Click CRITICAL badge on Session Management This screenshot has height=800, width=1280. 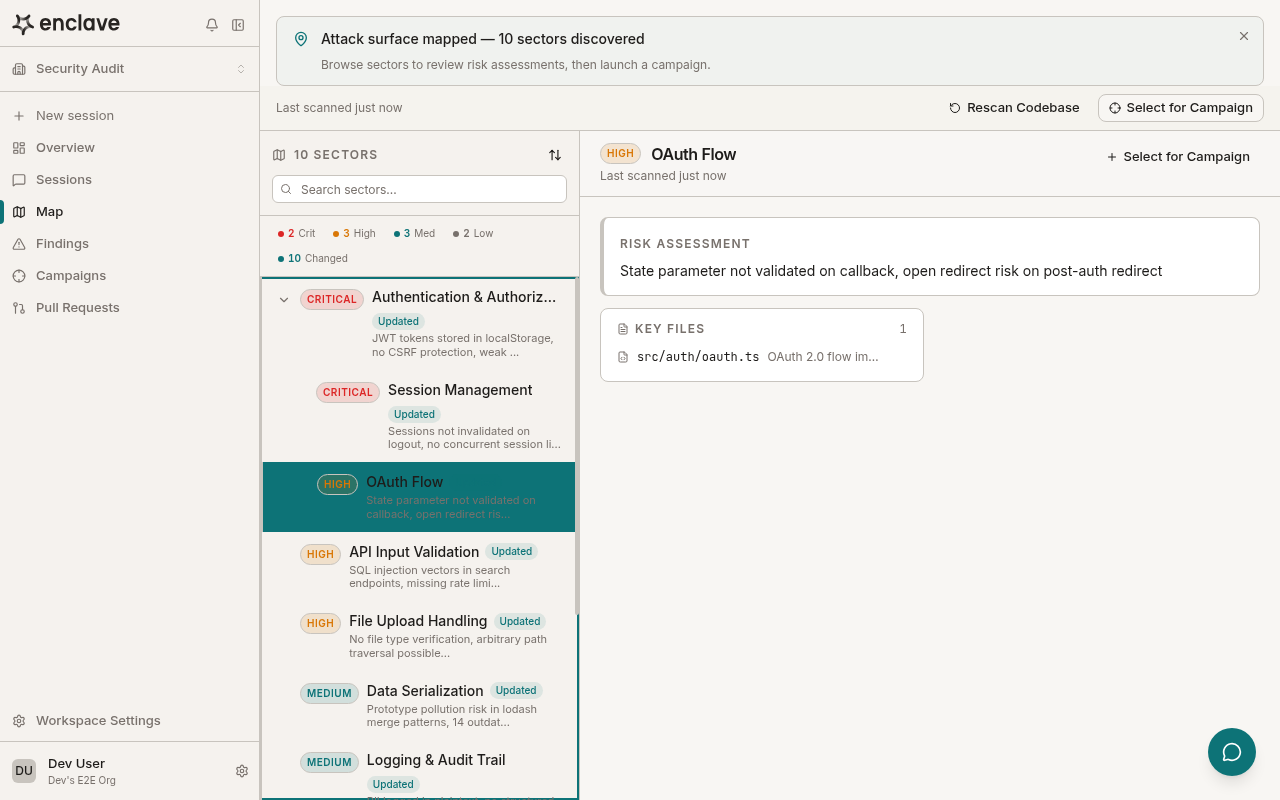[348, 392]
